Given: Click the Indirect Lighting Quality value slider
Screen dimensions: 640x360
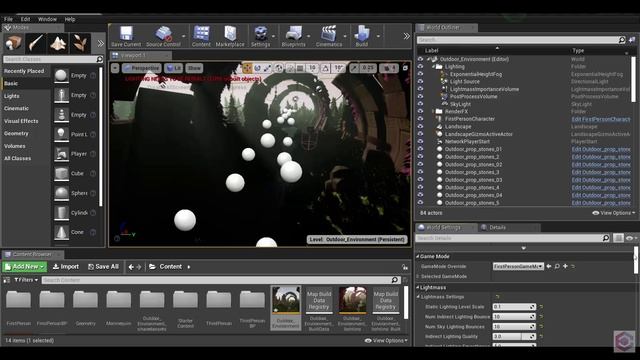Looking at the screenshot, I should pyautogui.click(x=514, y=336).
